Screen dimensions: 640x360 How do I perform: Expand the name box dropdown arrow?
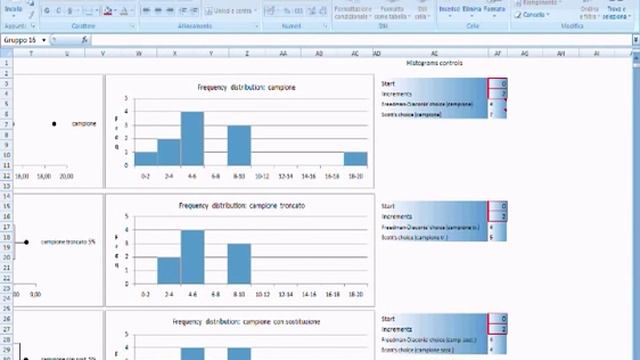tap(44, 40)
